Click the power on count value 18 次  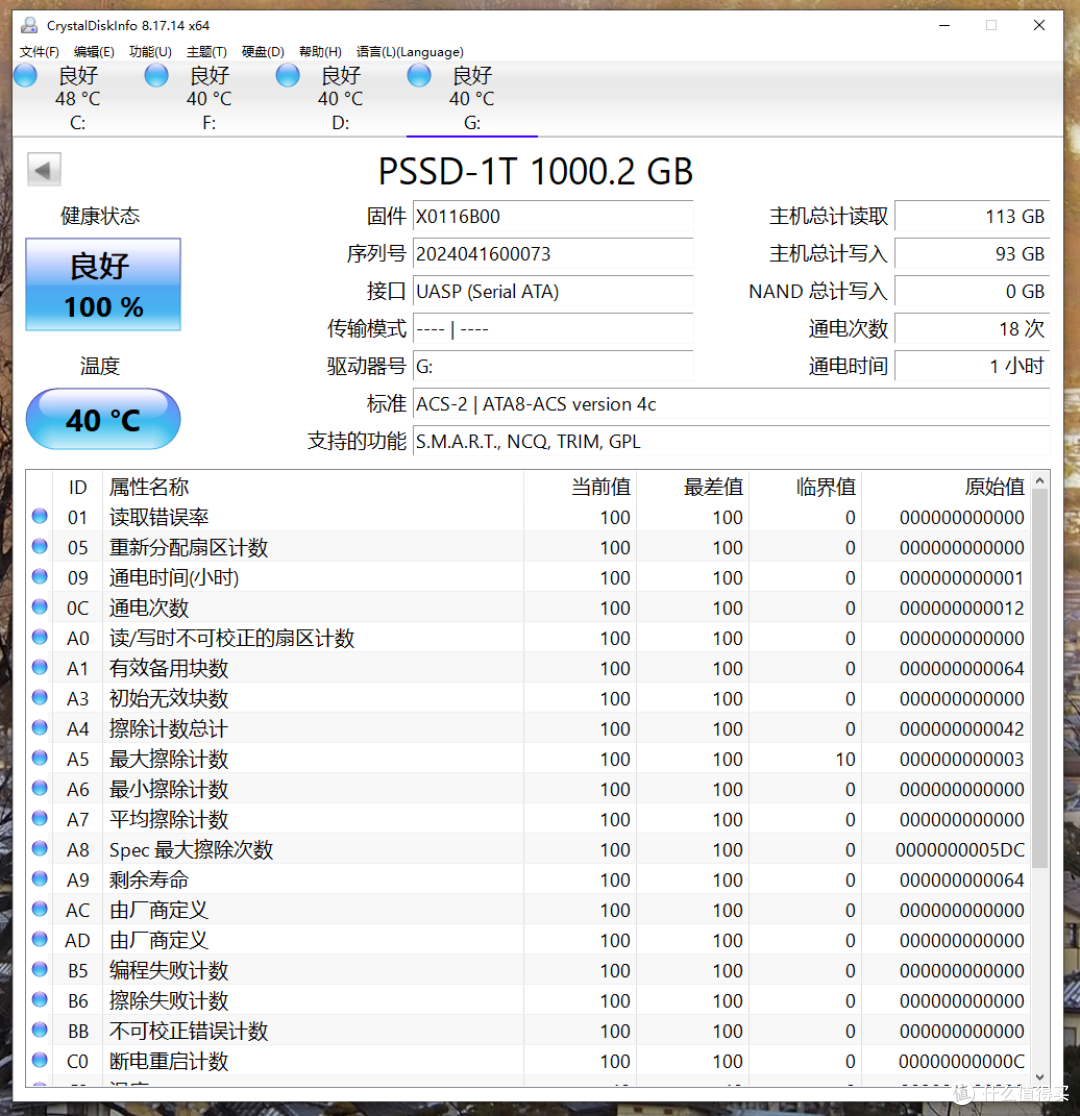coord(972,329)
